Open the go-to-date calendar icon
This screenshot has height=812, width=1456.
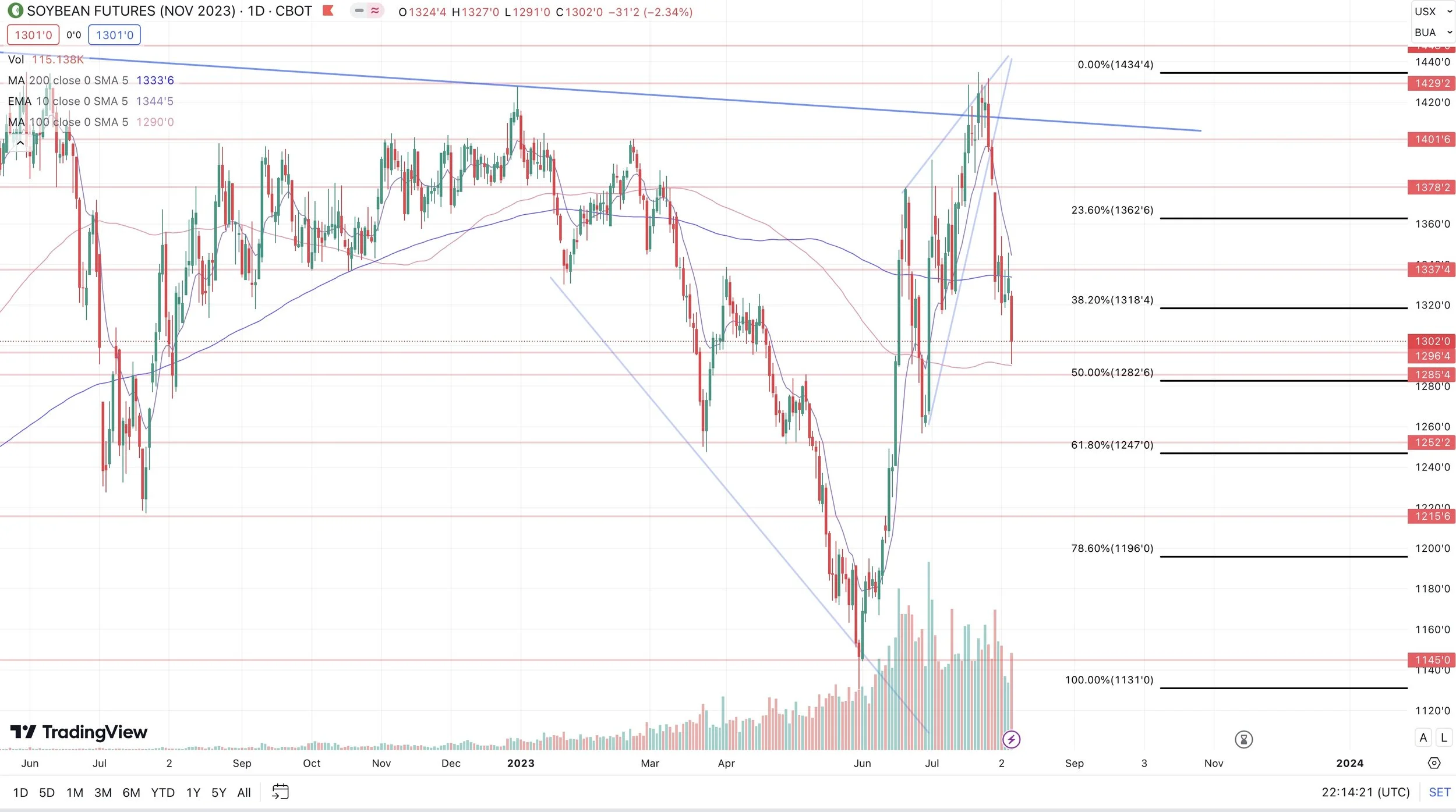pyautogui.click(x=280, y=792)
